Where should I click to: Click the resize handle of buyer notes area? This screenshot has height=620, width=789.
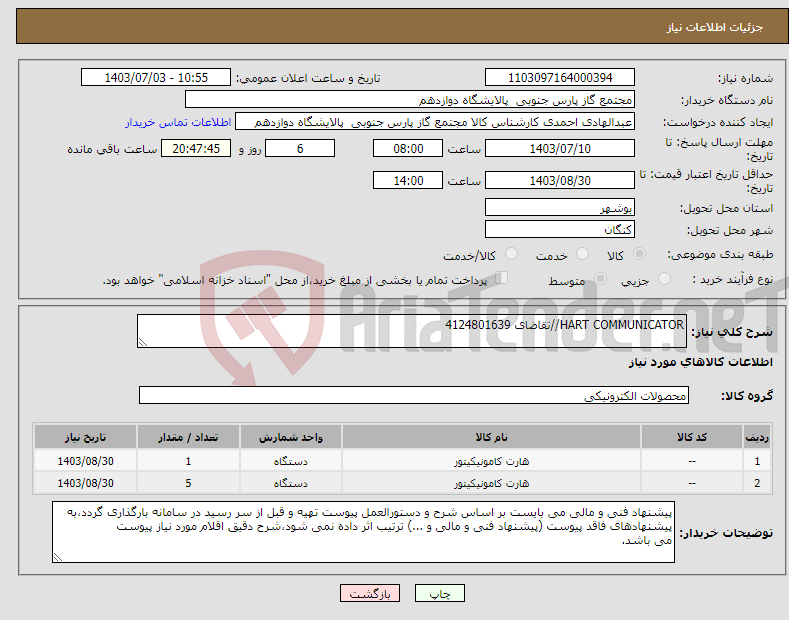pos(58,557)
